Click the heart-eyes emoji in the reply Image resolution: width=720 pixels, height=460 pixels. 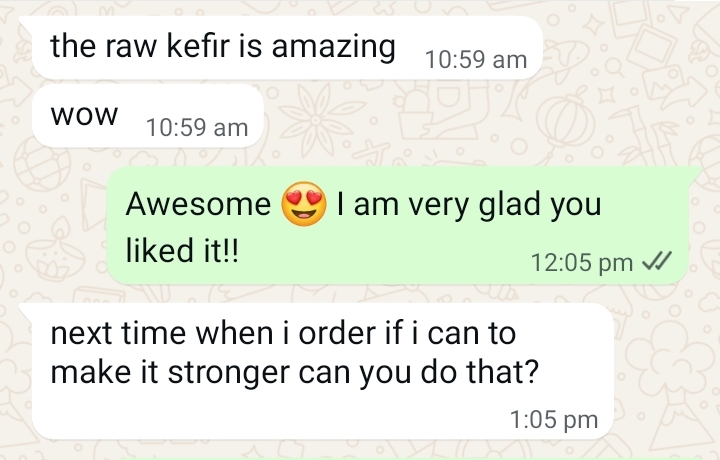[306, 205]
